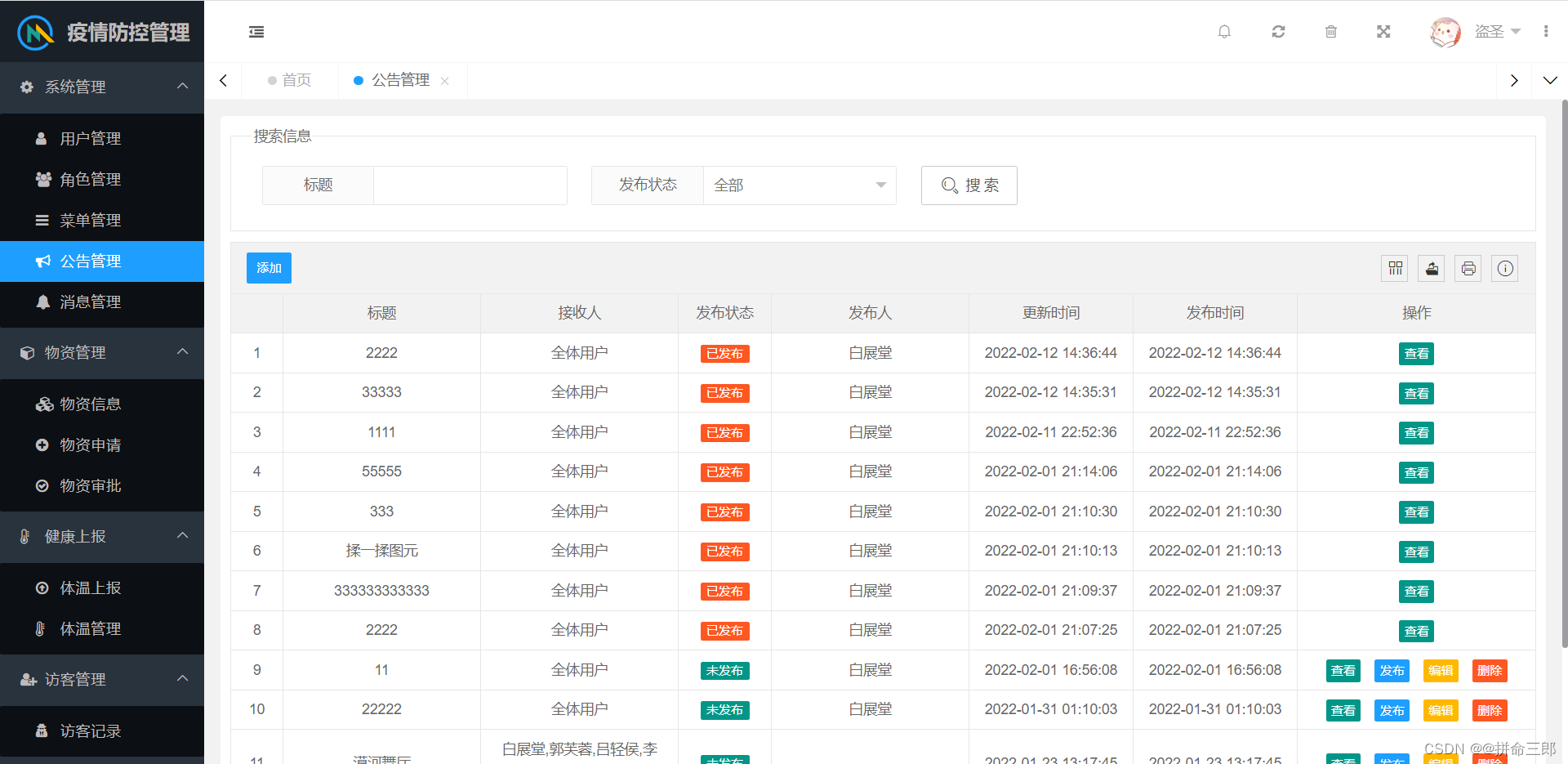Viewport: 1568px width, 764px height.
Task: Click 查看 for the 揉一揉图元 row
Action: click(1416, 552)
